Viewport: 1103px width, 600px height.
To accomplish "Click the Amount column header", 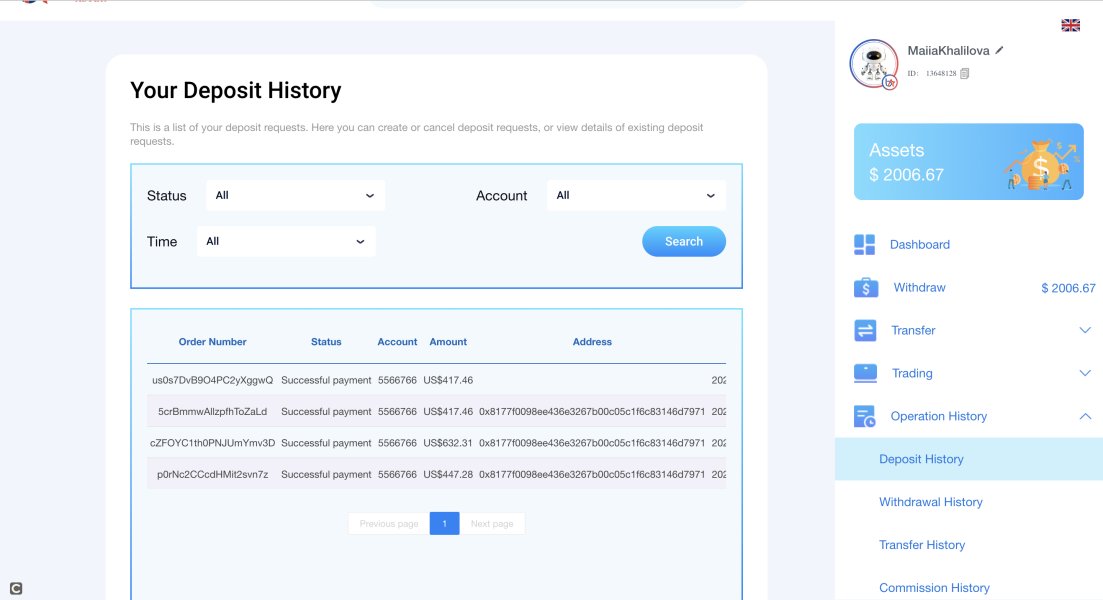I will [x=448, y=342].
